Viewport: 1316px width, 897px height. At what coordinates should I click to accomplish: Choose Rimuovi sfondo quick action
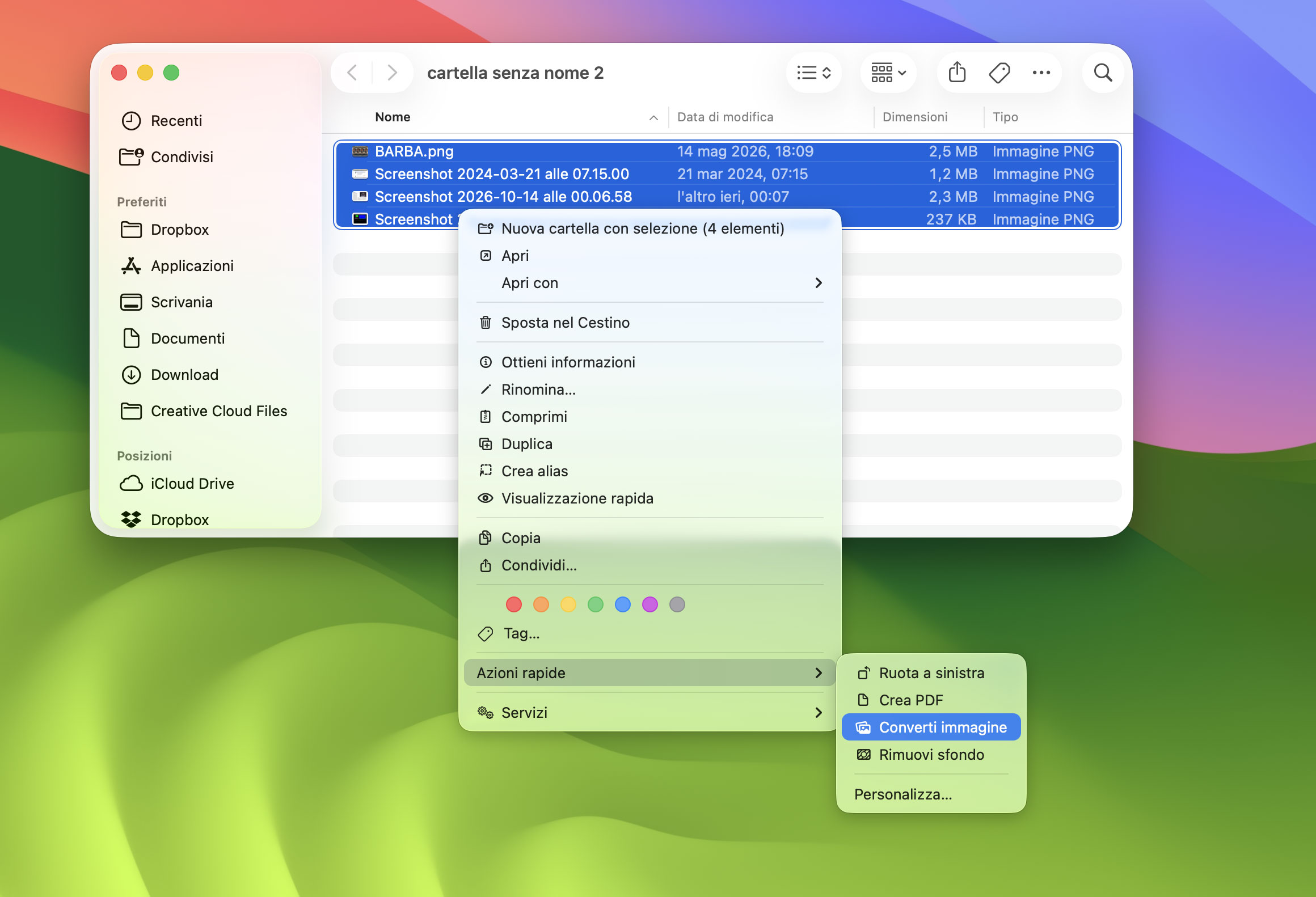tap(931, 755)
